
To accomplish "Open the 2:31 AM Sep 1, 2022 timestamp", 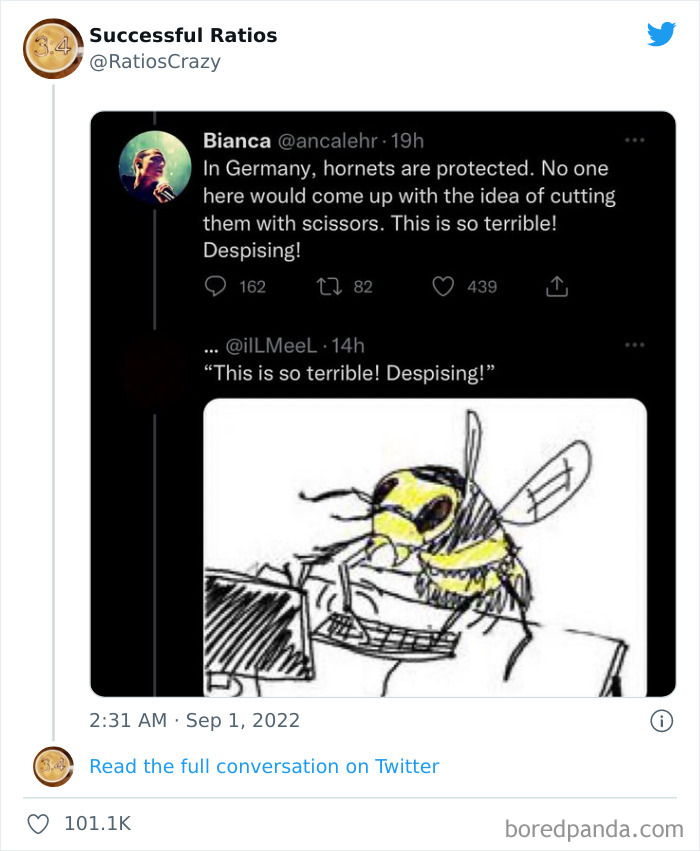I will [x=194, y=720].
